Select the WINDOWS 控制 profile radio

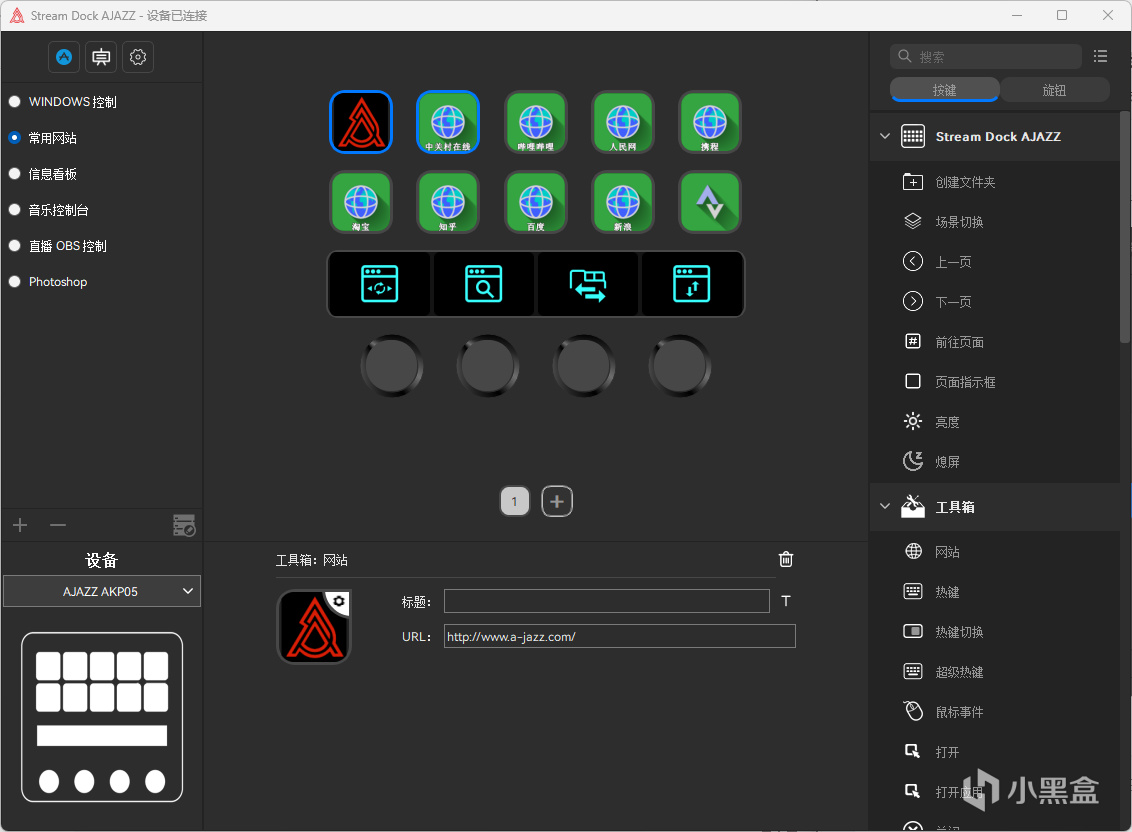click(14, 102)
